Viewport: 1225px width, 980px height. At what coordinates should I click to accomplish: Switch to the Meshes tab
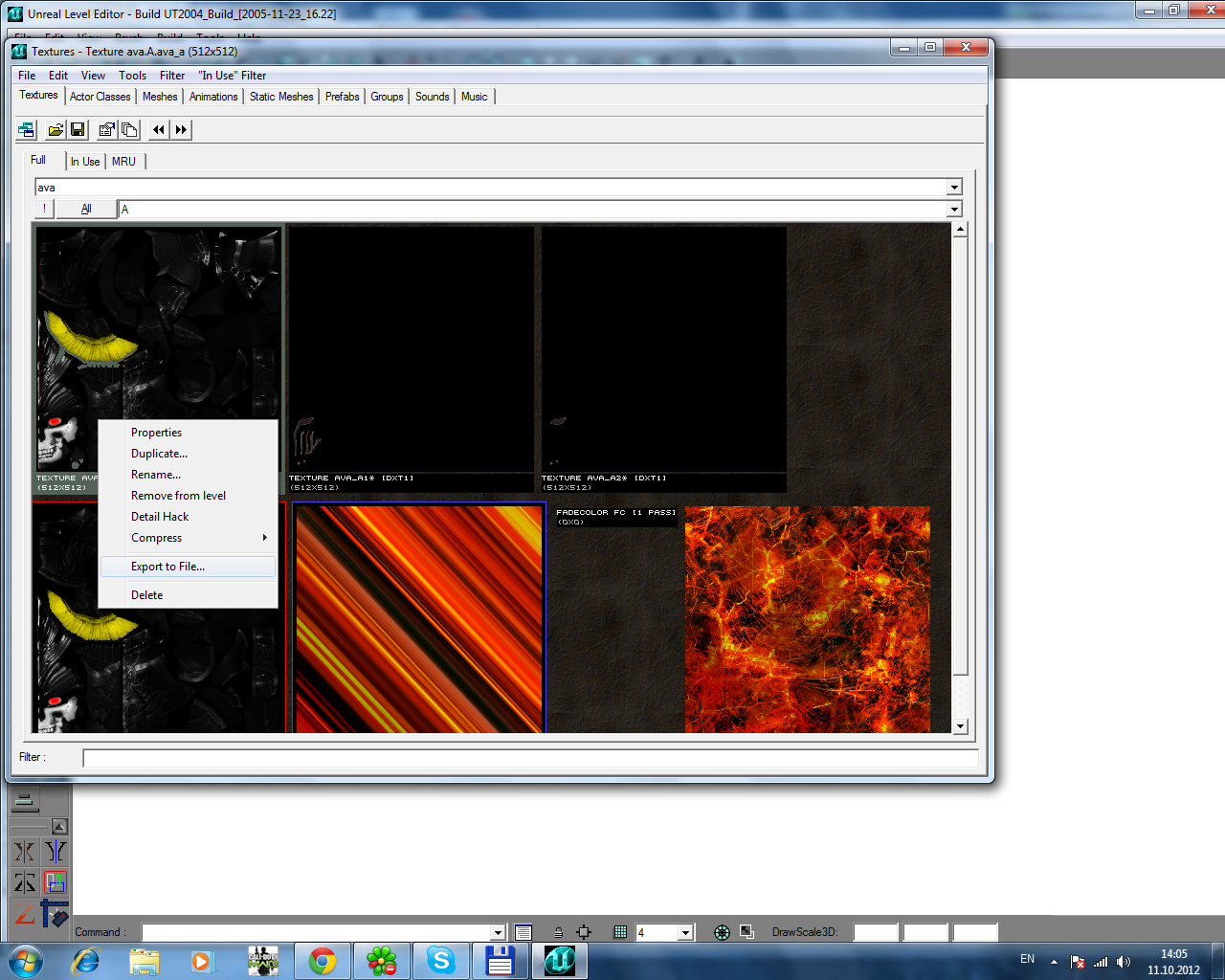pyautogui.click(x=160, y=97)
